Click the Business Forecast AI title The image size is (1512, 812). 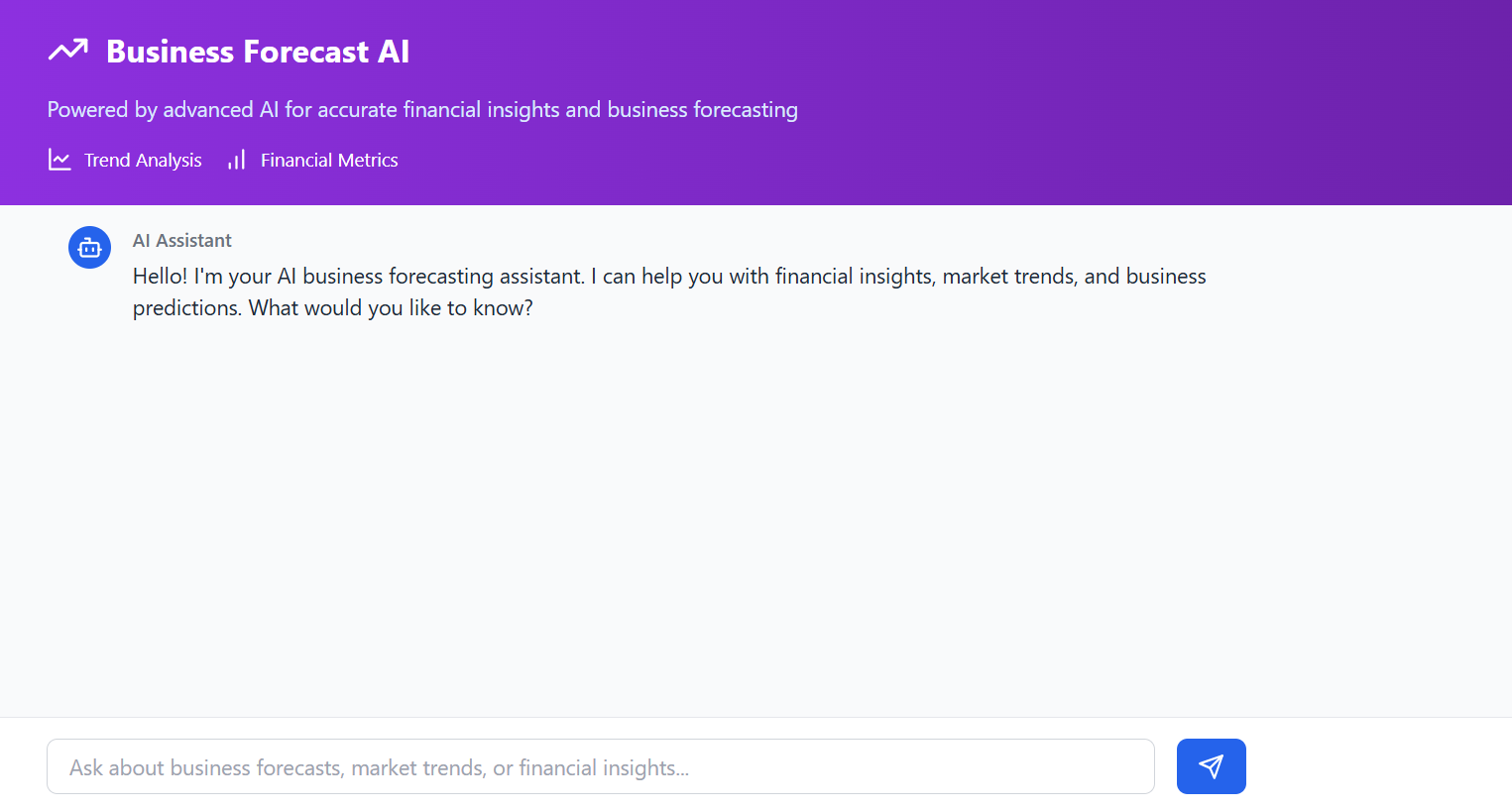tap(258, 52)
